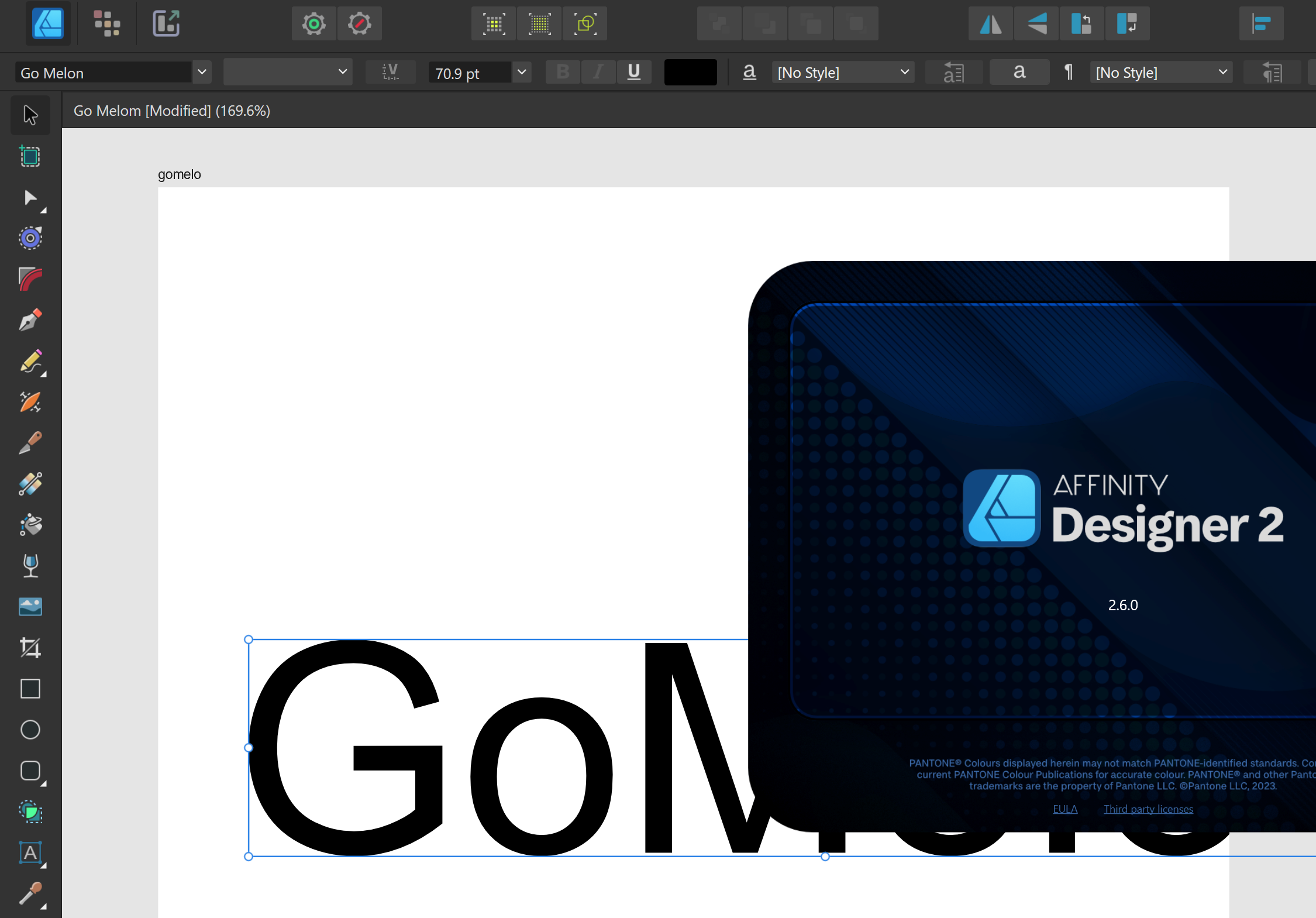This screenshot has width=1316, height=918.
Task: Select the Fill bucket tool
Action: click(30, 525)
